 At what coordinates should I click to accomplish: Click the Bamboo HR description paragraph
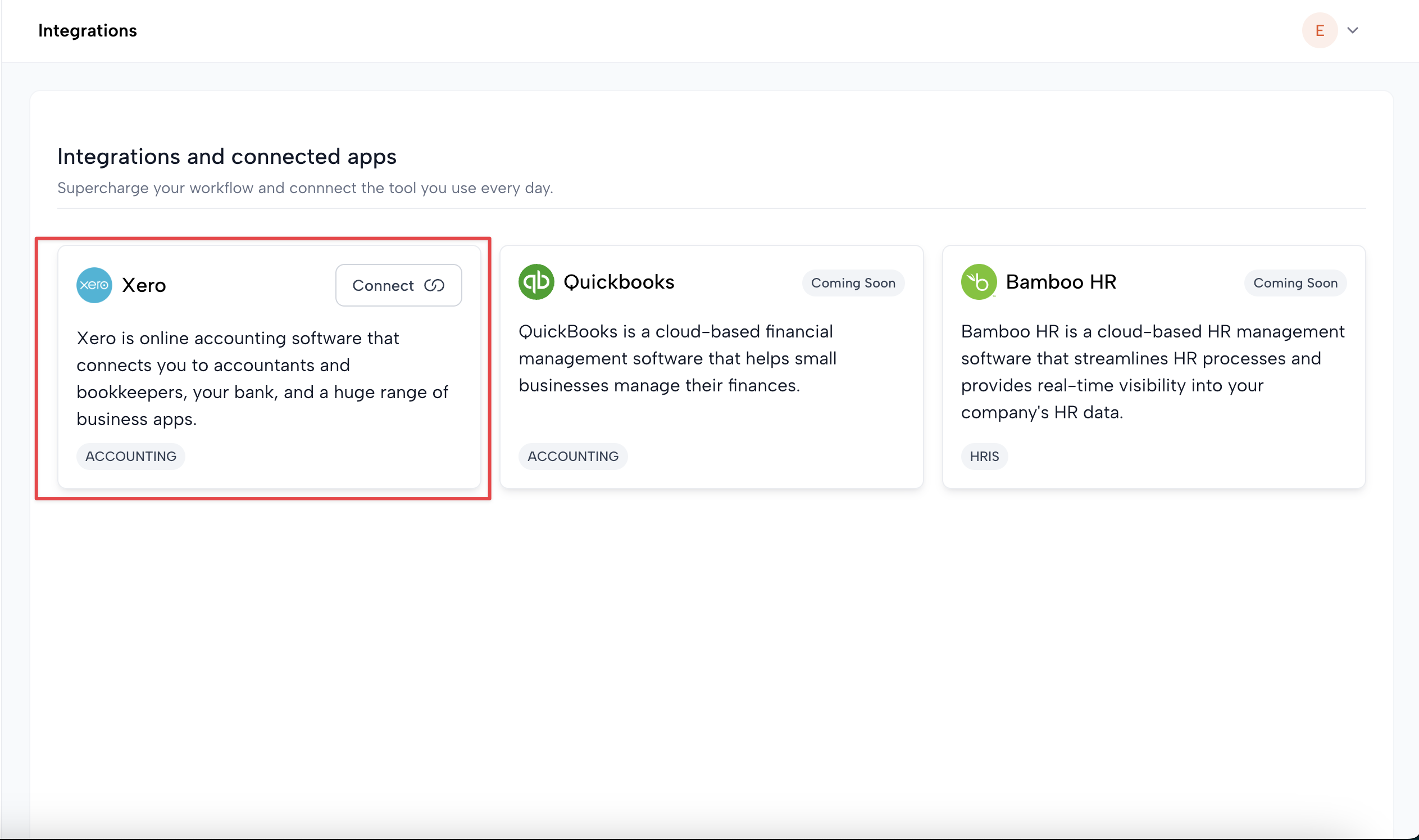[x=1152, y=372]
